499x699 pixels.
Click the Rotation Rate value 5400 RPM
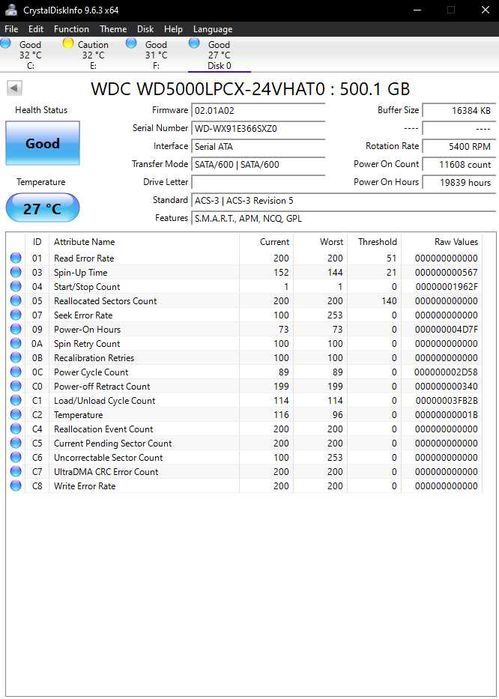(x=459, y=146)
